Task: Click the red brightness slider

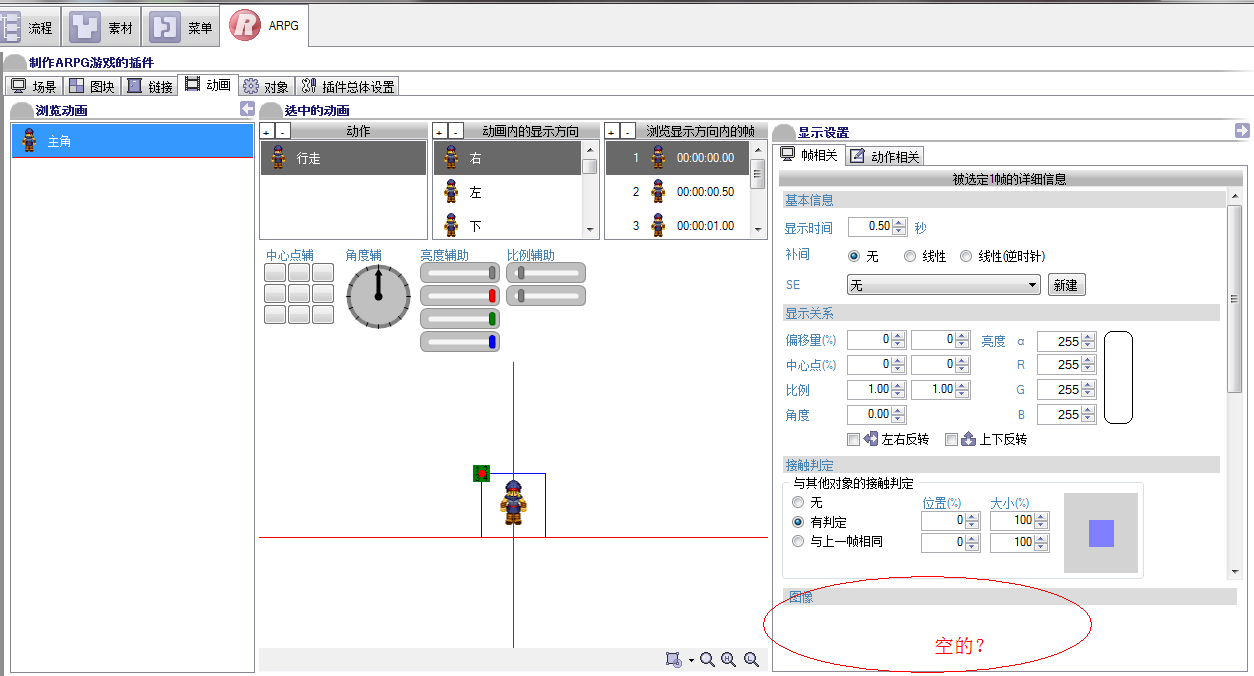Action: pos(460,296)
